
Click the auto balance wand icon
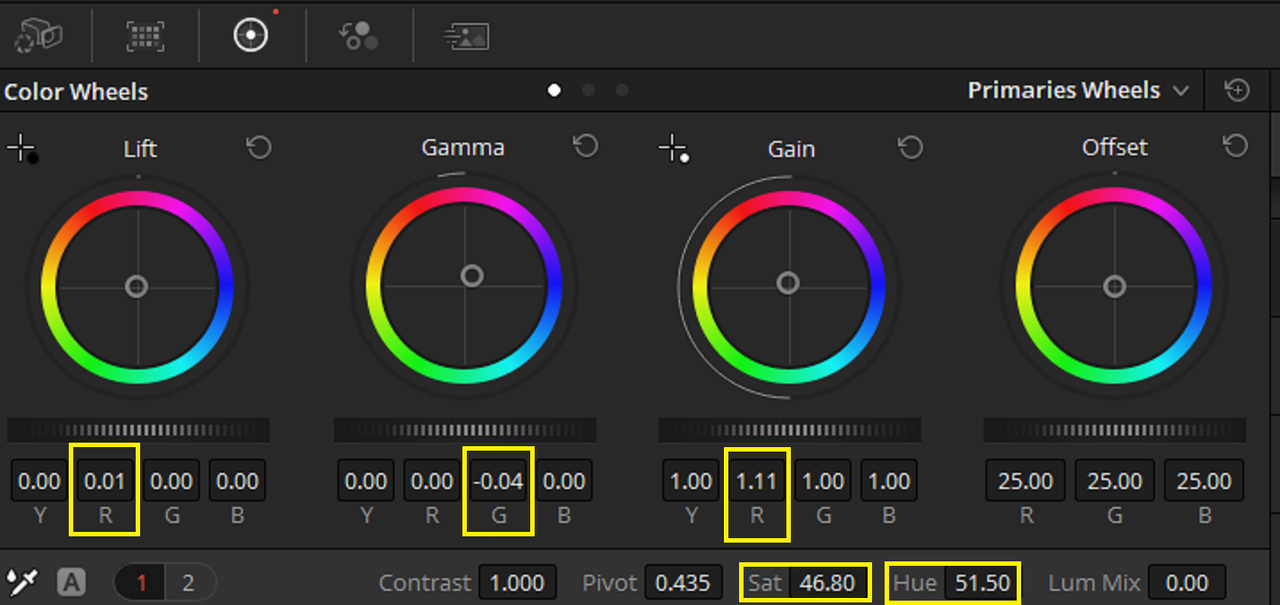click(21, 581)
